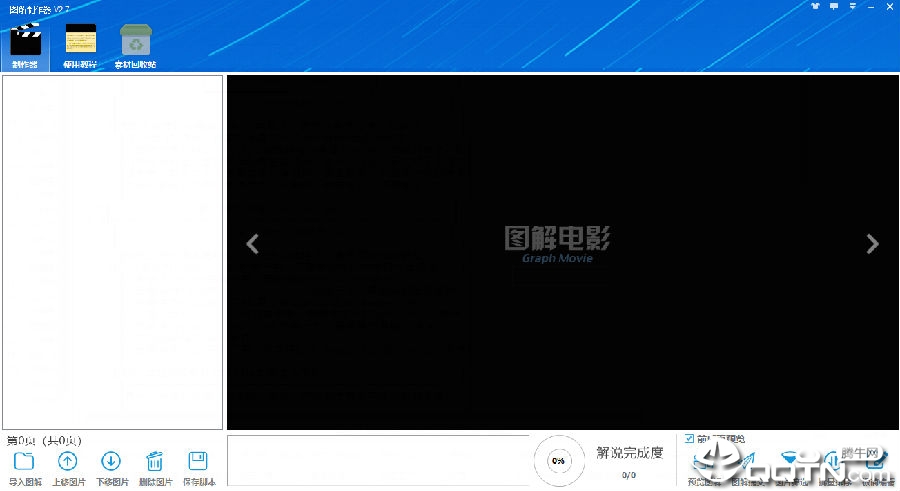
Task: Click the 导入图解 folder icon
Action: [x=24, y=462]
